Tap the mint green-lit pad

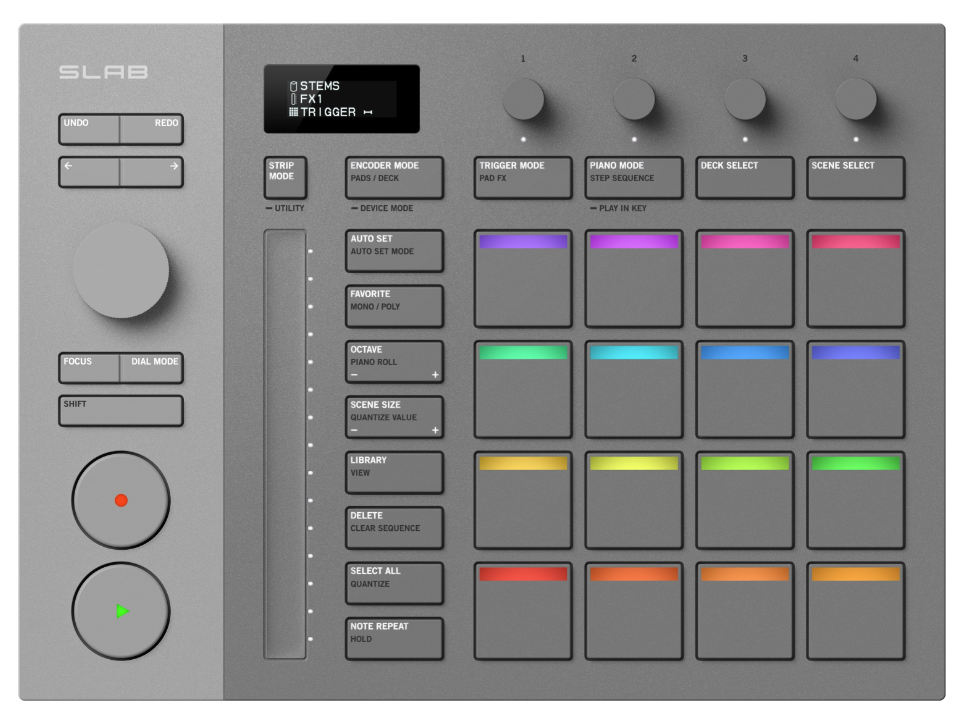click(523, 389)
